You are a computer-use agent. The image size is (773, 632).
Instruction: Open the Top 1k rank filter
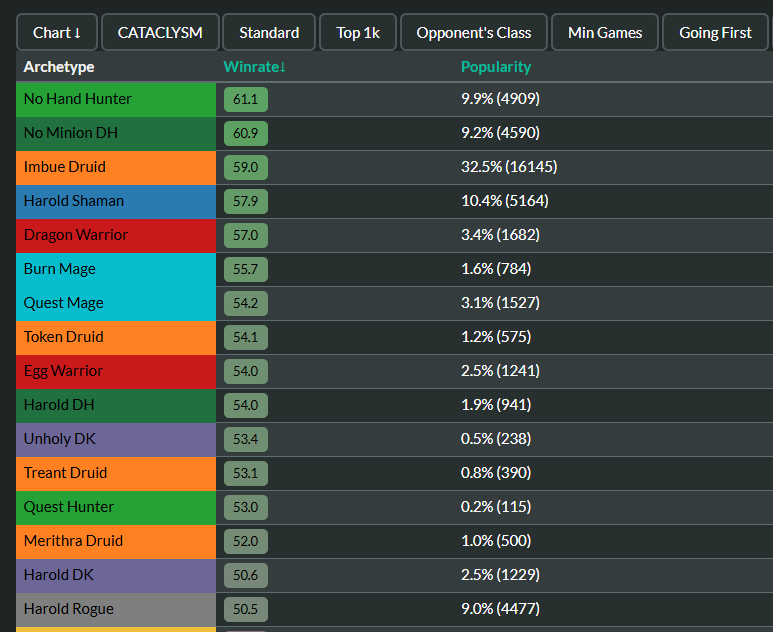tap(358, 33)
